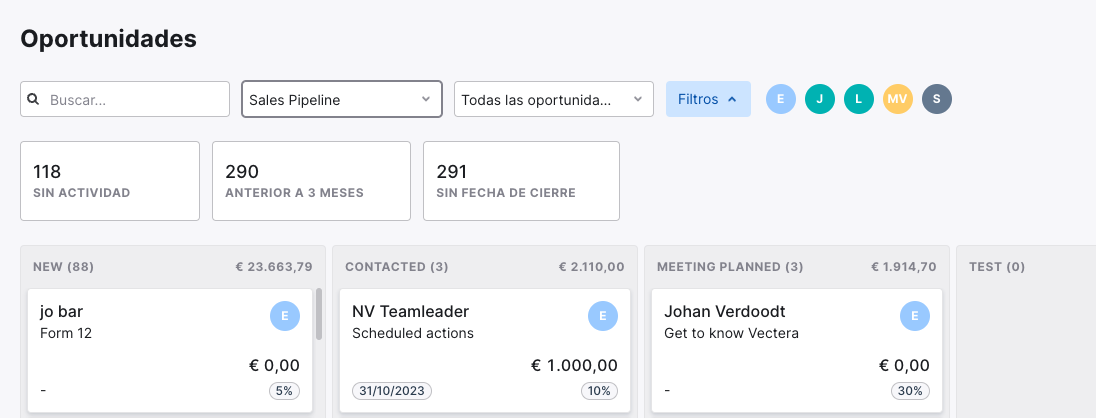Click the search magnifier icon

(33, 99)
